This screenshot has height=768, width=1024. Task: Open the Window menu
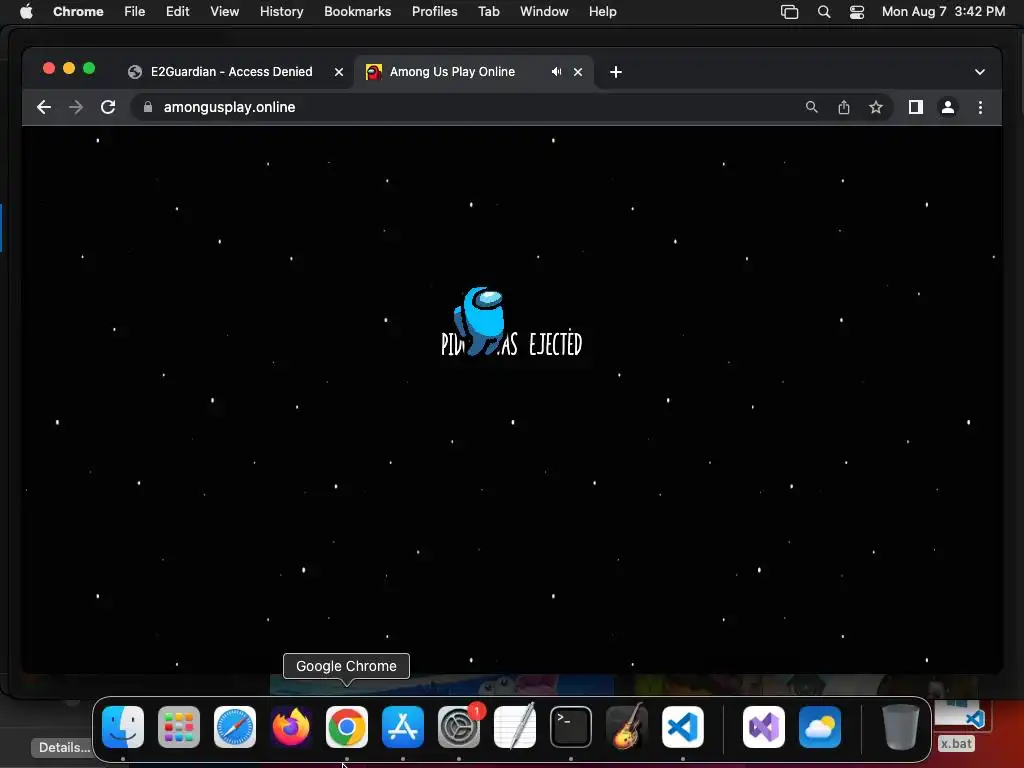(x=544, y=12)
